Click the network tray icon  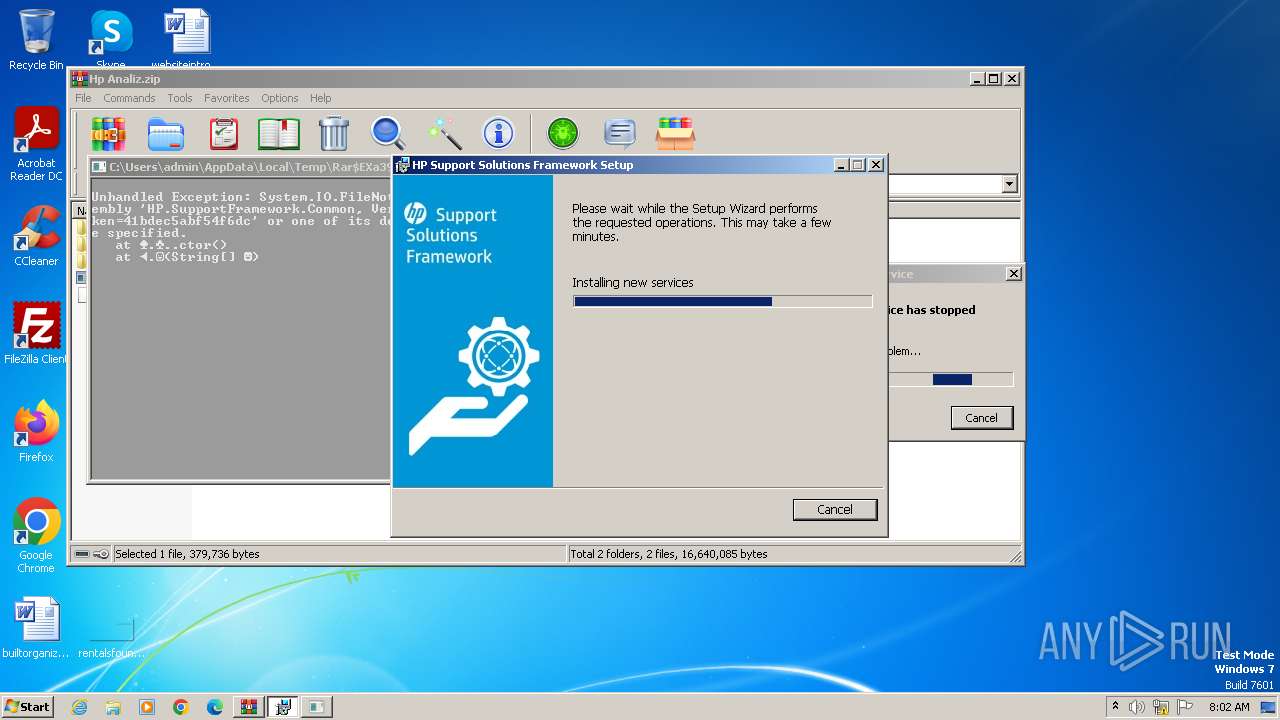click(x=1161, y=707)
